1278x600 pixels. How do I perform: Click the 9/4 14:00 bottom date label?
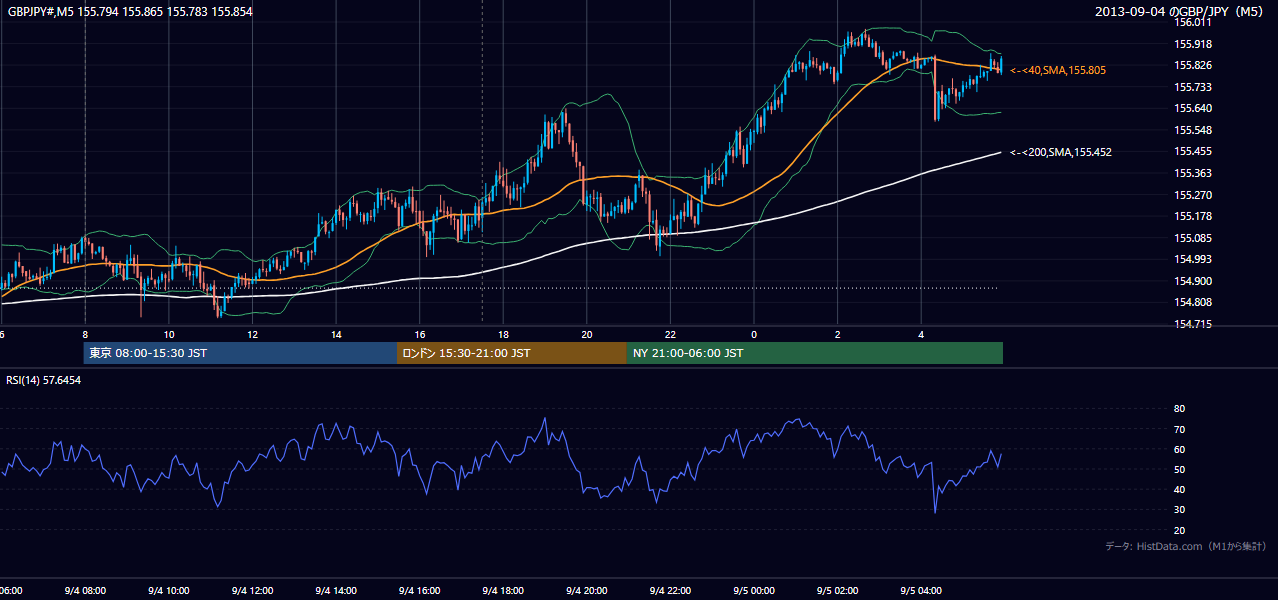pyautogui.click(x=335, y=591)
